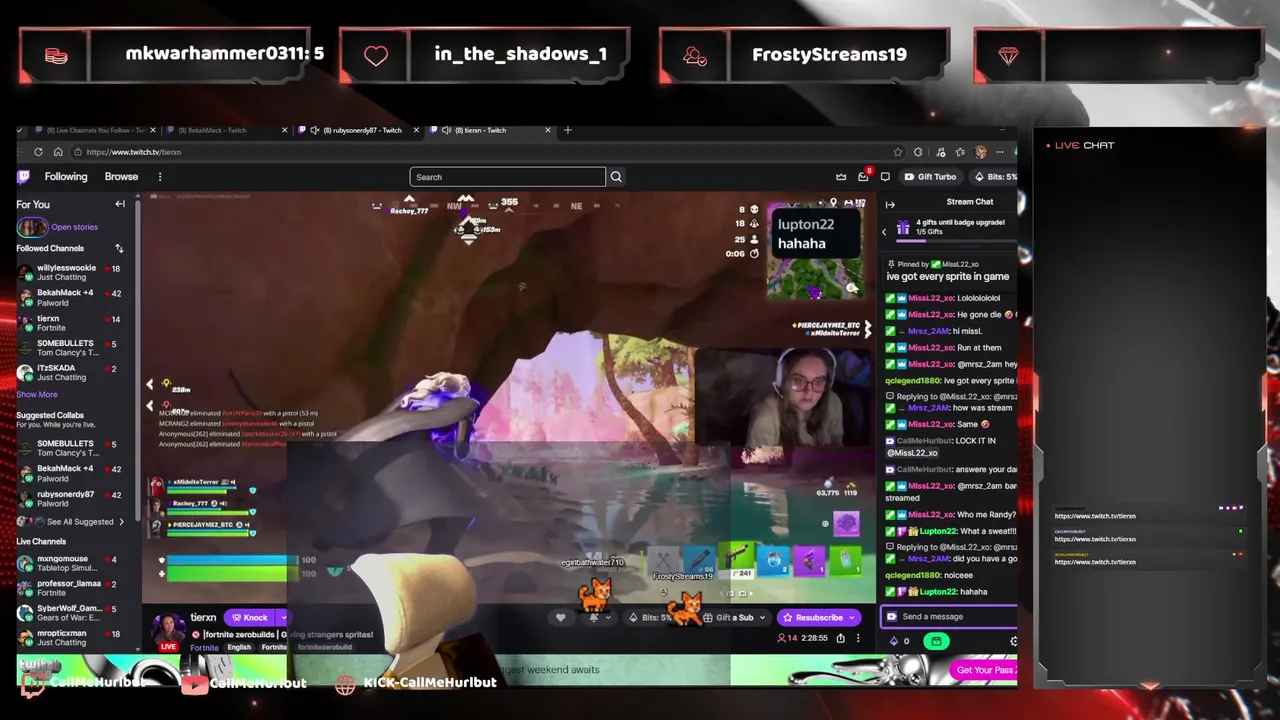Mute the rubysonerdy87 tab audio
1280x720 pixels.
[314, 130]
